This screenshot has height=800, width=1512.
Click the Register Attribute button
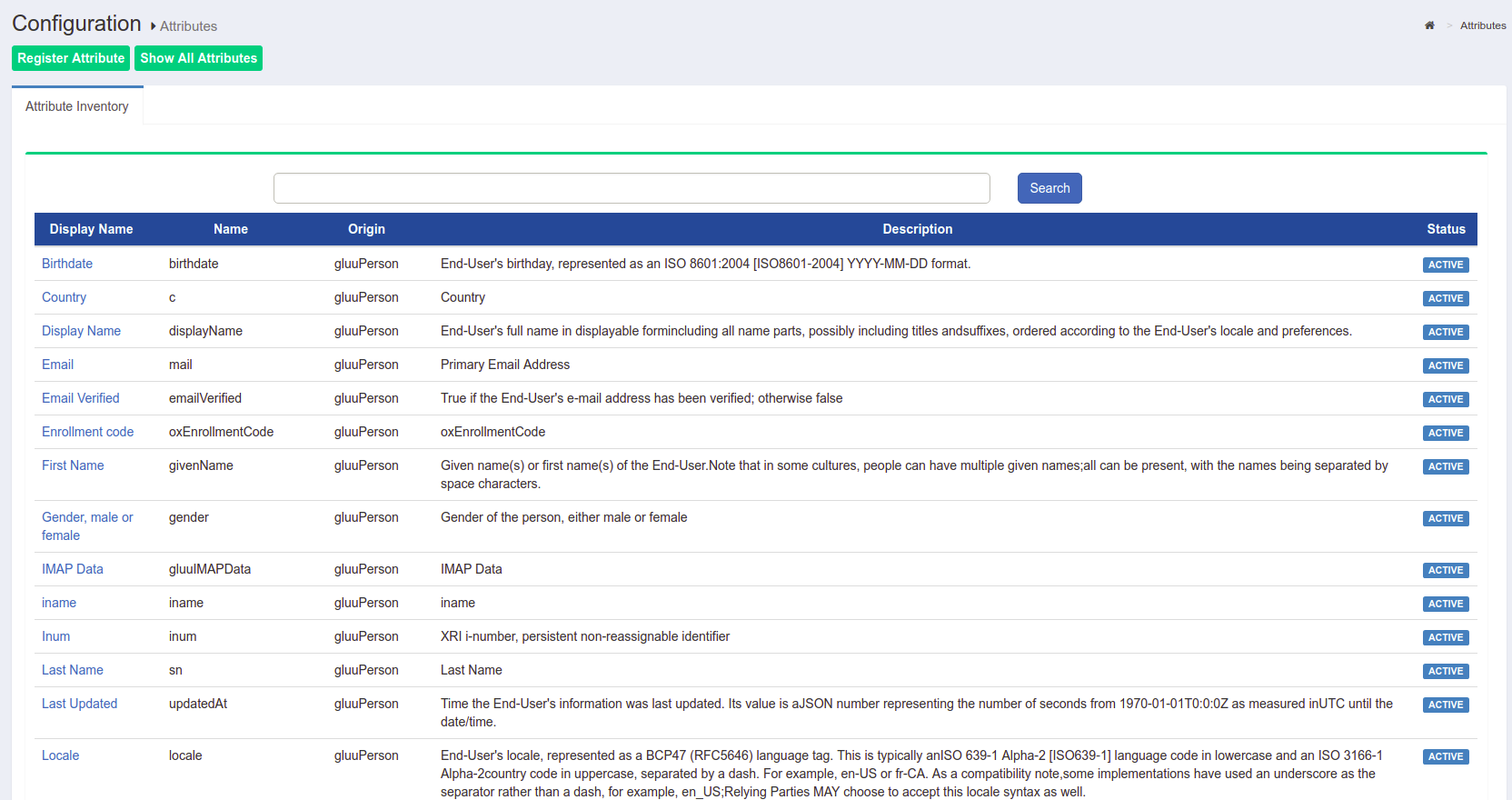(x=71, y=58)
